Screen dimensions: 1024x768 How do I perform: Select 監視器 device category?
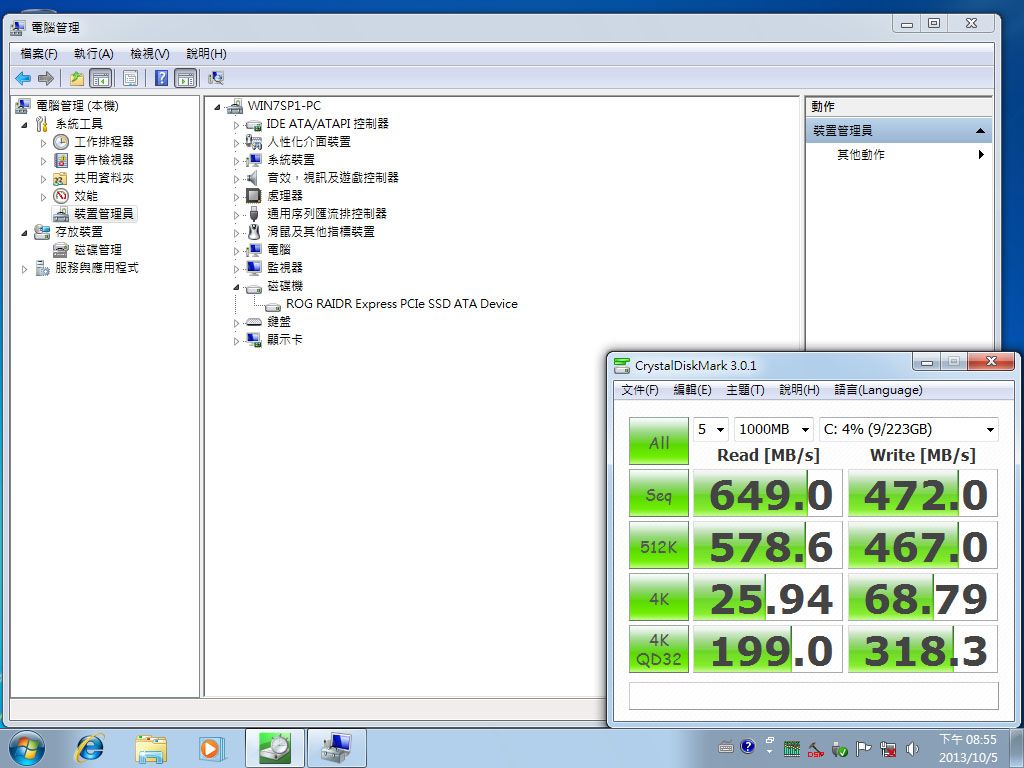point(285,268)
